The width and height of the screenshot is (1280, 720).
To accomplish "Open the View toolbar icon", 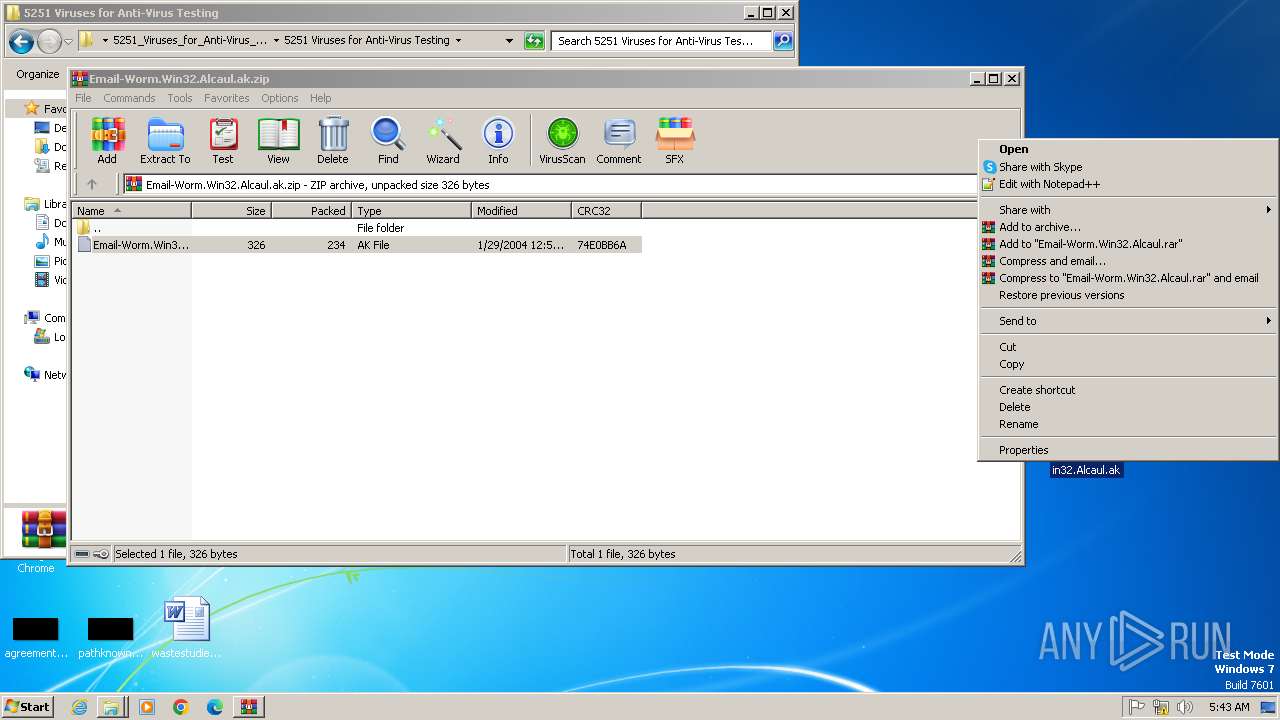I will coord(278,140).
